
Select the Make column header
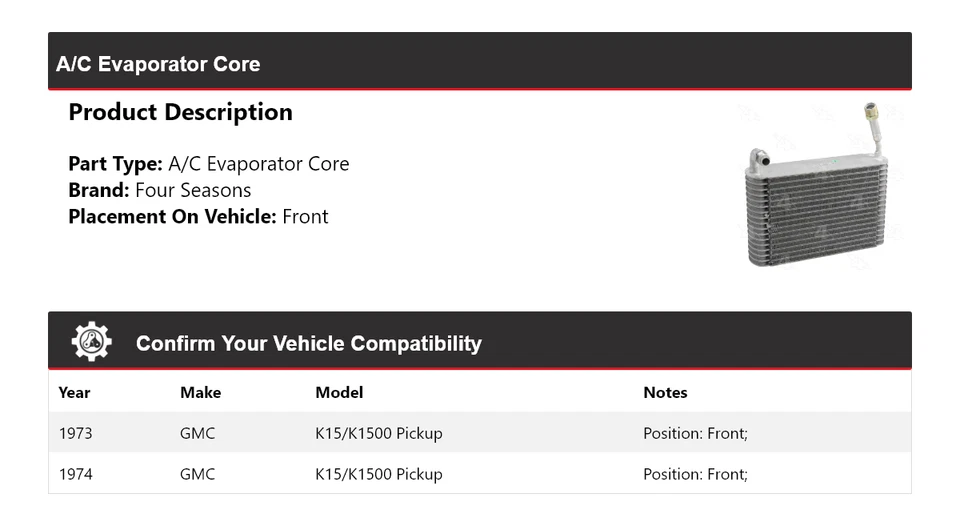click(200, 392)
